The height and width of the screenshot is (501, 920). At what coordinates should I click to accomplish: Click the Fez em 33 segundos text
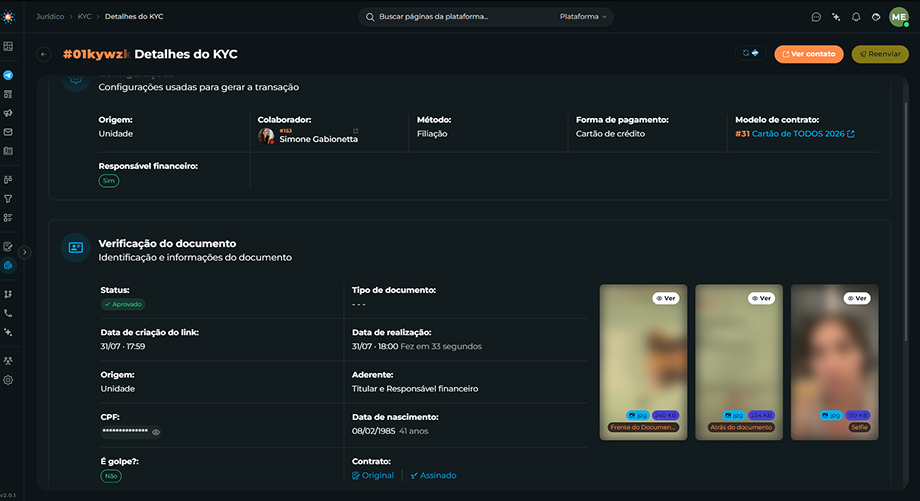pyautogui.click(x=441, y=346)
